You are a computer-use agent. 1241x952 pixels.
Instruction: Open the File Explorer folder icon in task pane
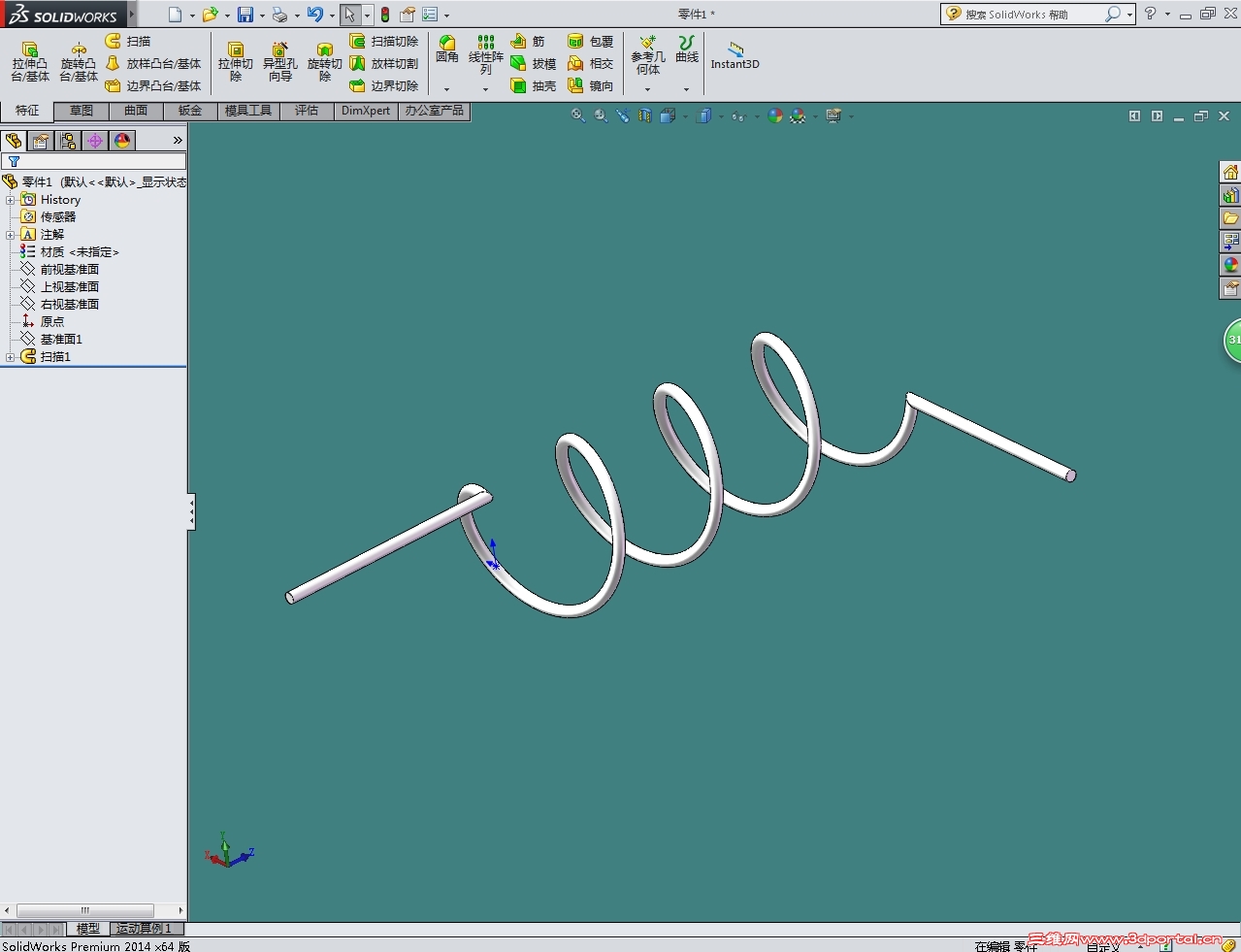[1230, 218]
